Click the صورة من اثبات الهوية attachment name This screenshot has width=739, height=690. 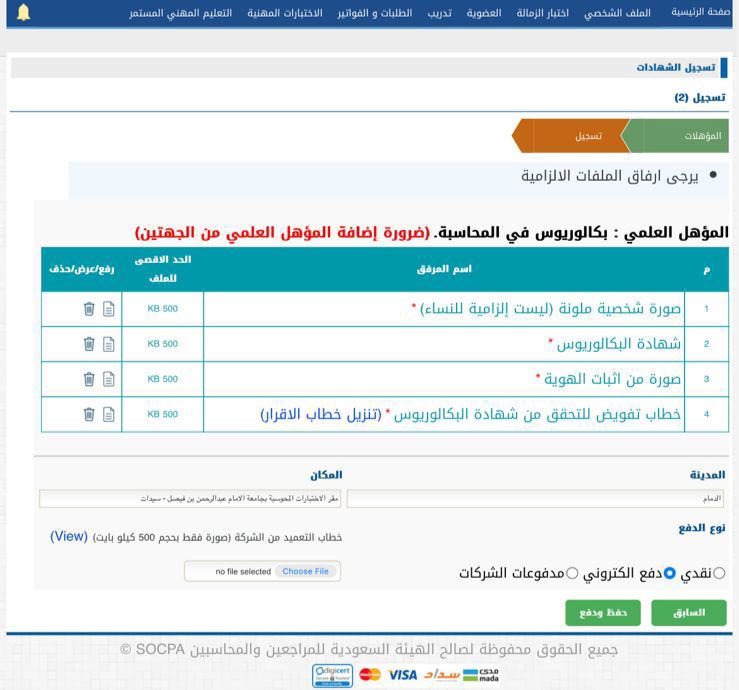613,379
